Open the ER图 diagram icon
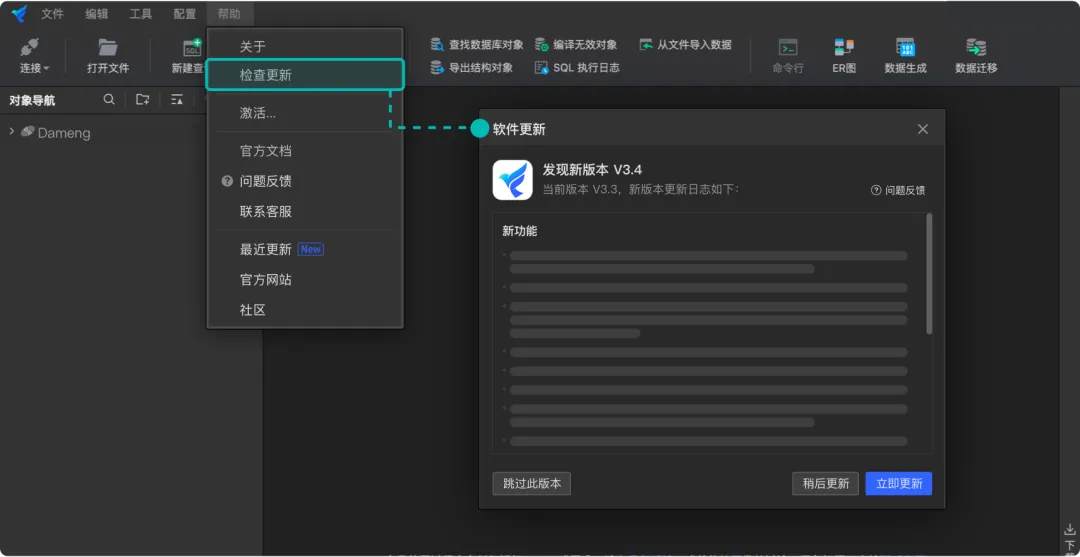 tap(844, 47)
